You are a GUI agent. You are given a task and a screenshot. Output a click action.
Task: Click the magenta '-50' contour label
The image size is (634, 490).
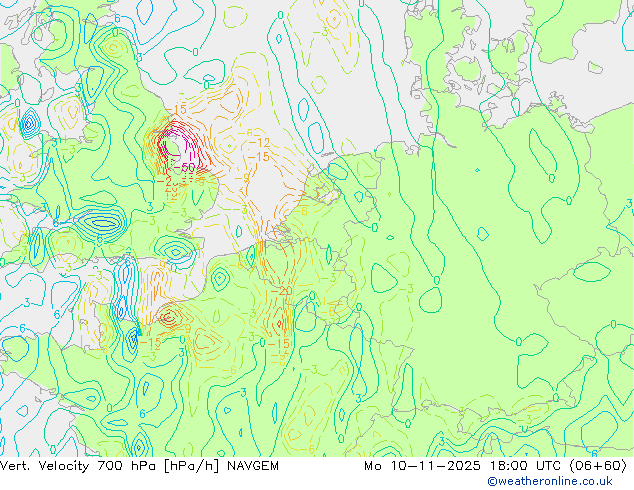[x=186, y=167]
